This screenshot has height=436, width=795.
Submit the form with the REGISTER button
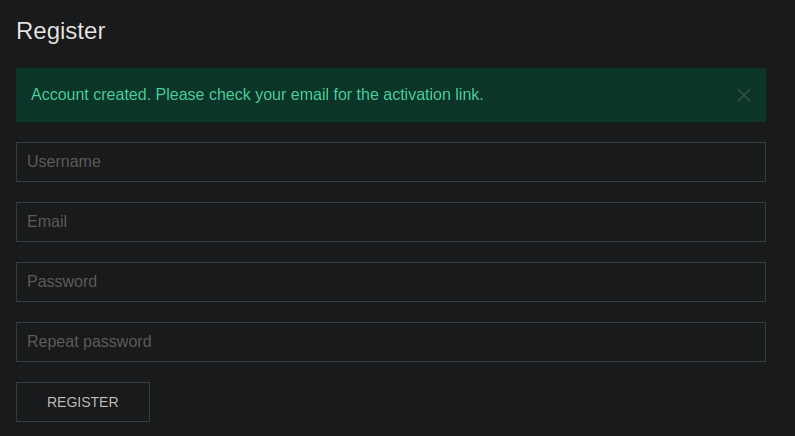83,402
